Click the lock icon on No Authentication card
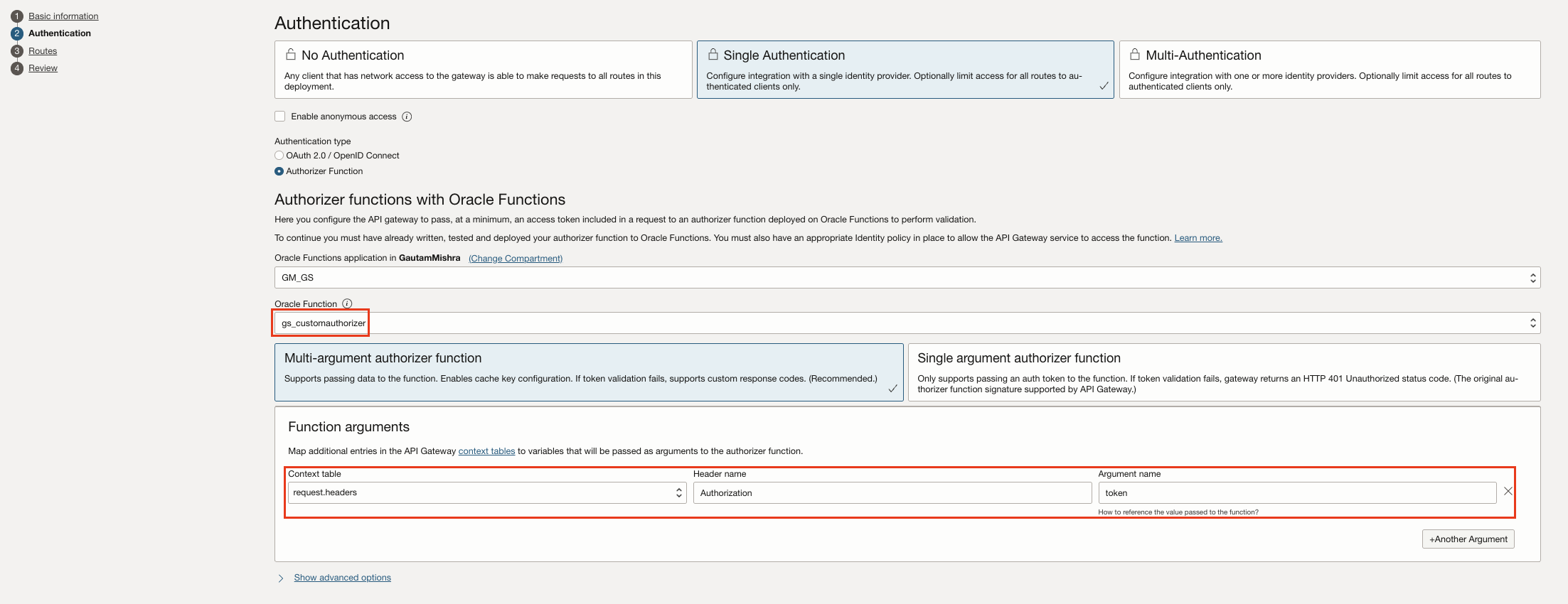Image resolution: width=1568 pixels, height=604 pixels. coord(291,55)
